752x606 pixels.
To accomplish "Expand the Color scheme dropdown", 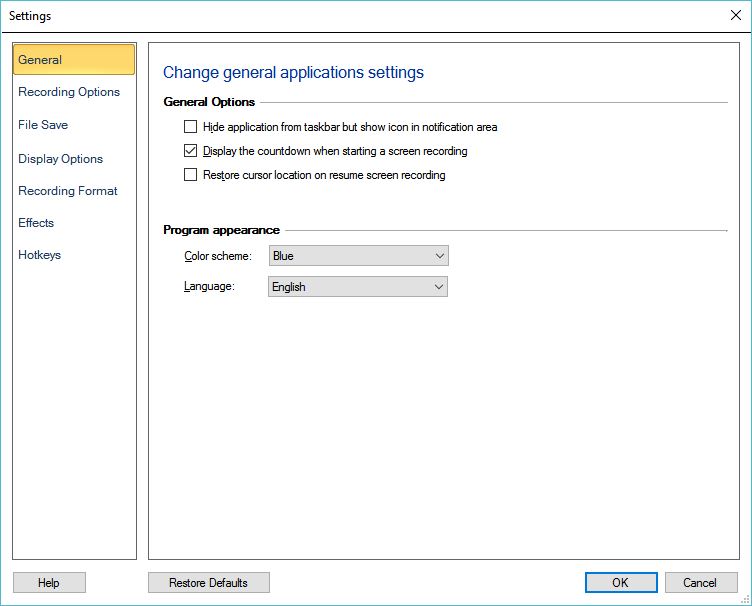I will [359, 256].
